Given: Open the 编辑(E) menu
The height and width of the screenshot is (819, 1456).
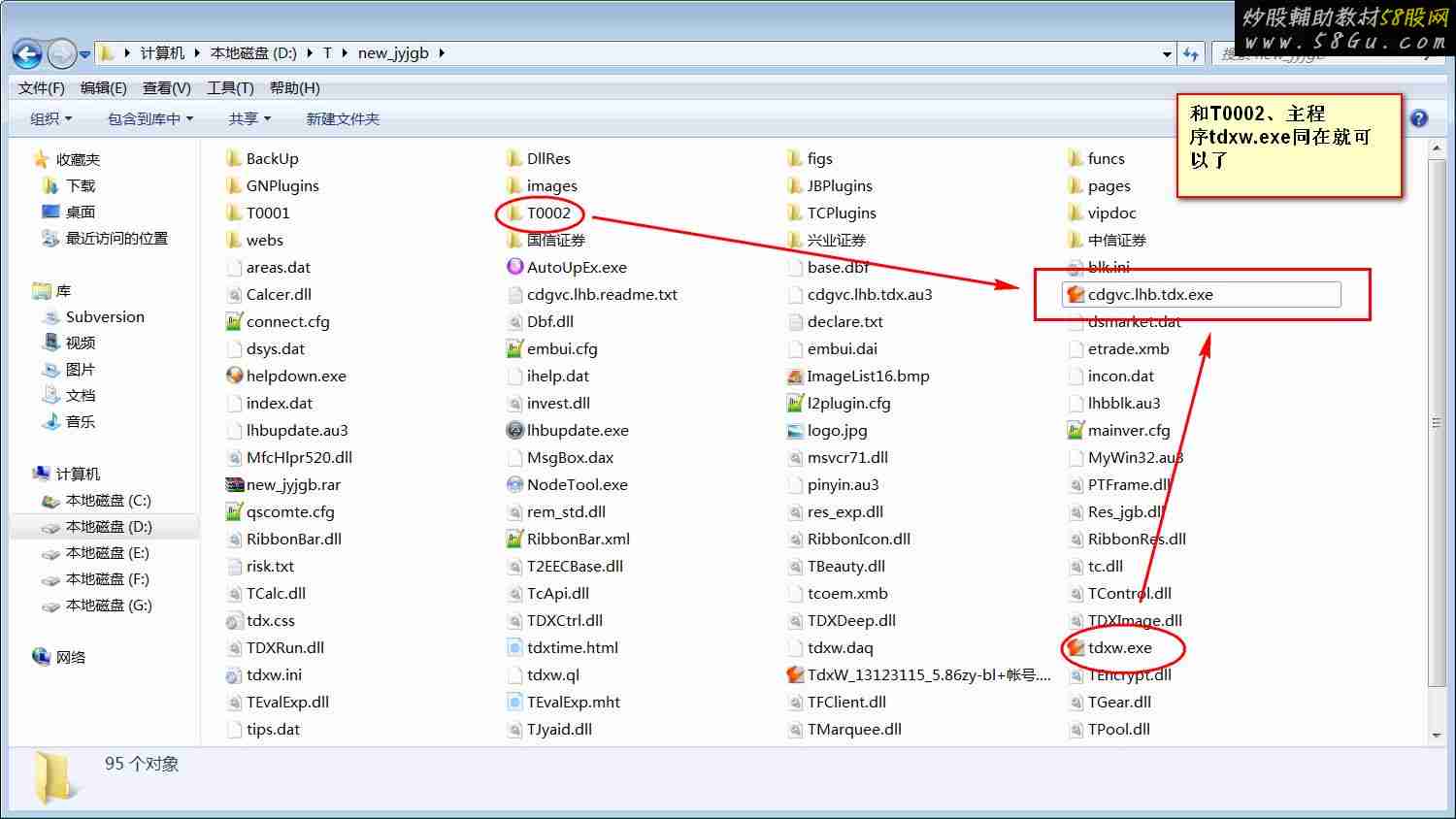Looking at the screenshot, I should 103,88.
